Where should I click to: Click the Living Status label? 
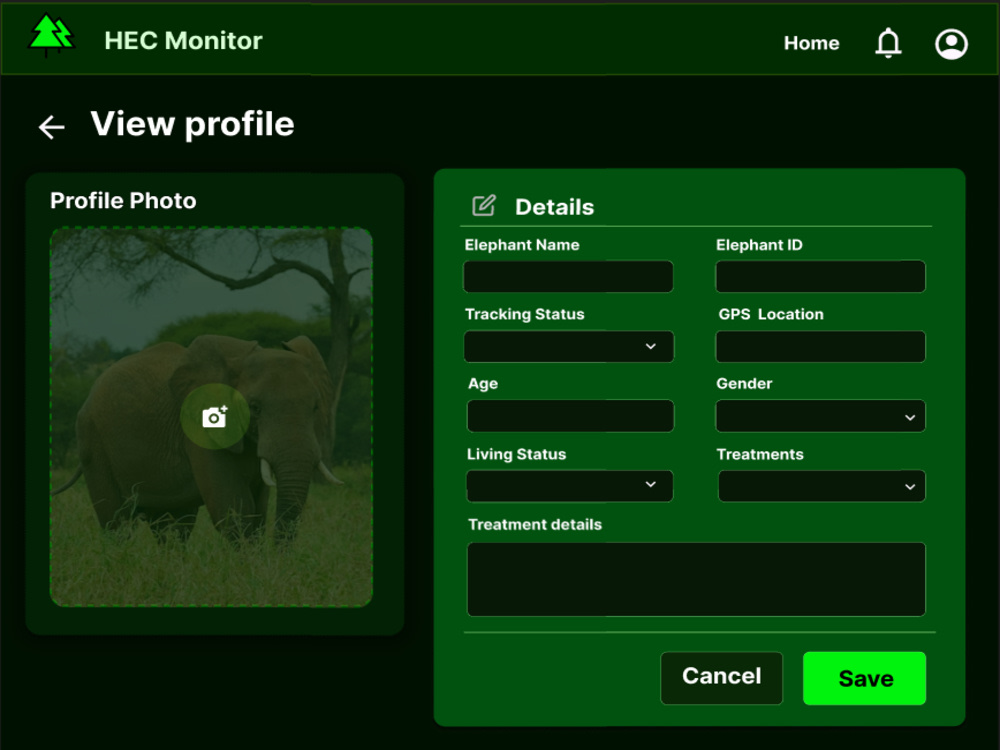point(516,454)
